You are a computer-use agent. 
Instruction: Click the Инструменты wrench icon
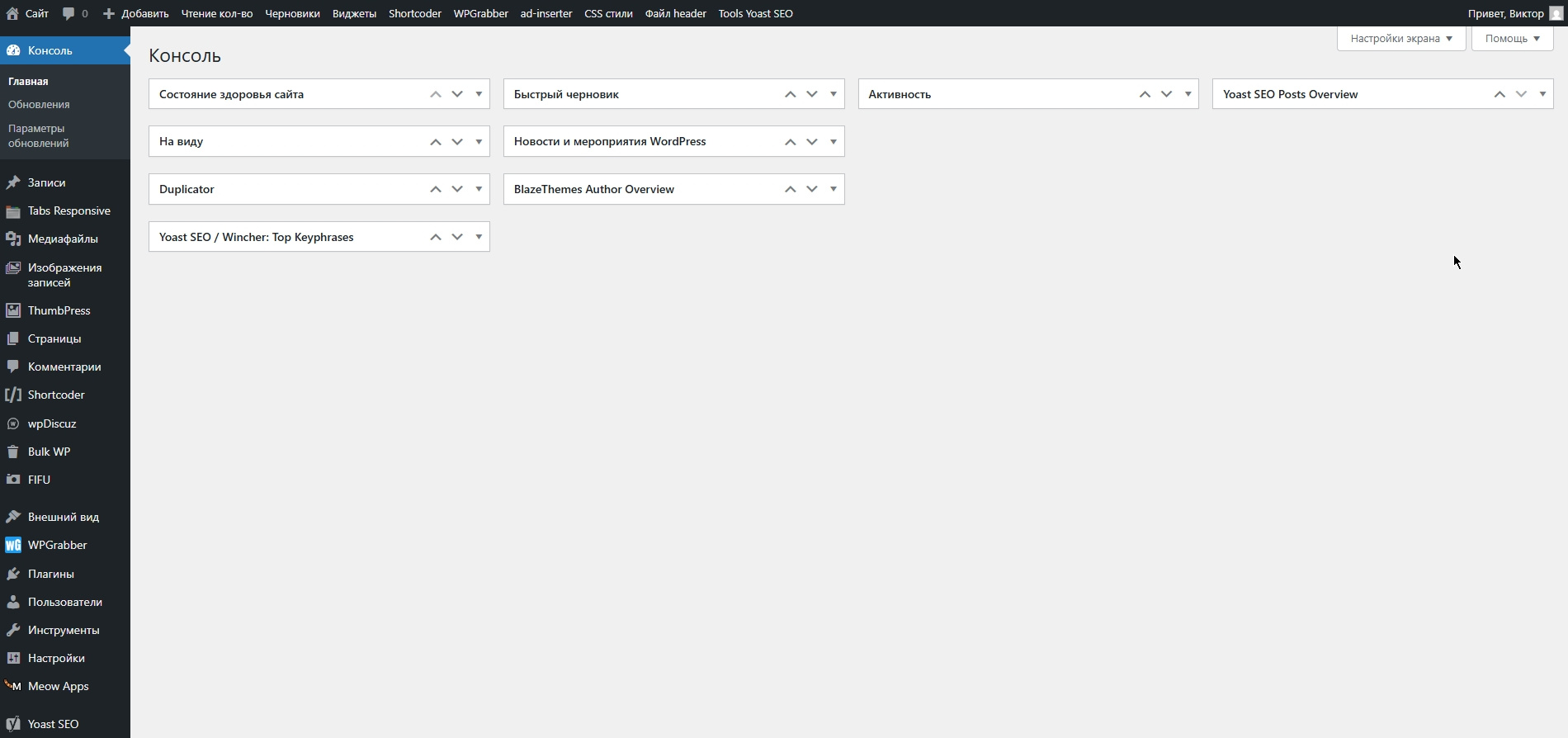pos(13,630)
